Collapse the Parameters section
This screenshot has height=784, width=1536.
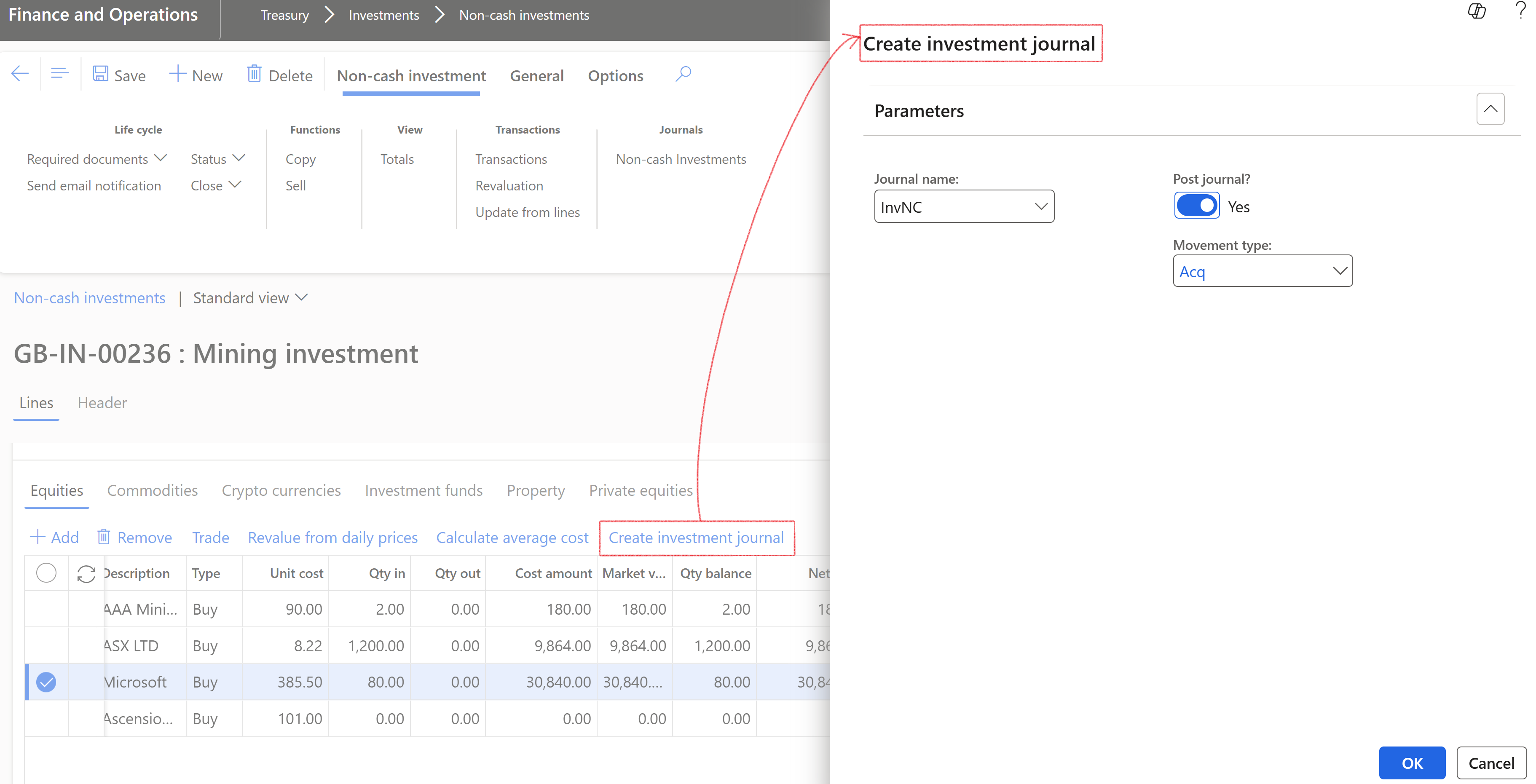1490,110
